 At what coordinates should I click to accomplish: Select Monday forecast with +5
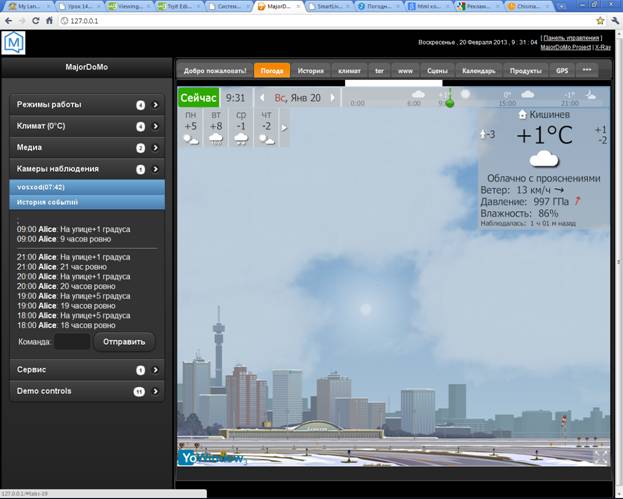190,127
